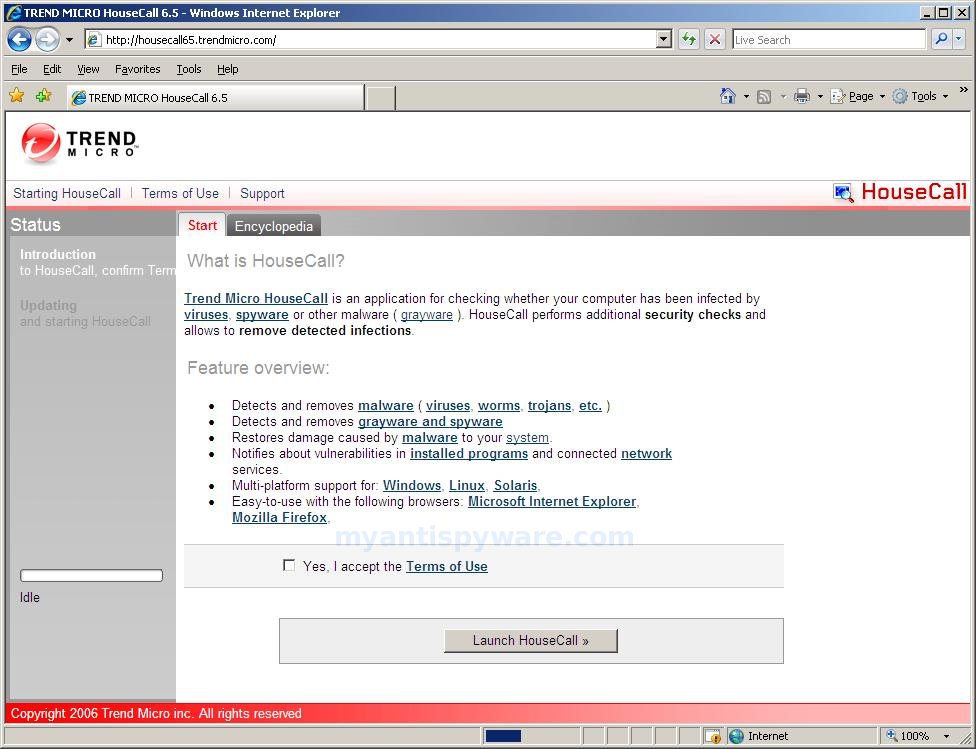976x749 pixels.
Task: Click the installed programs link
Action: [x=469, y=453]
